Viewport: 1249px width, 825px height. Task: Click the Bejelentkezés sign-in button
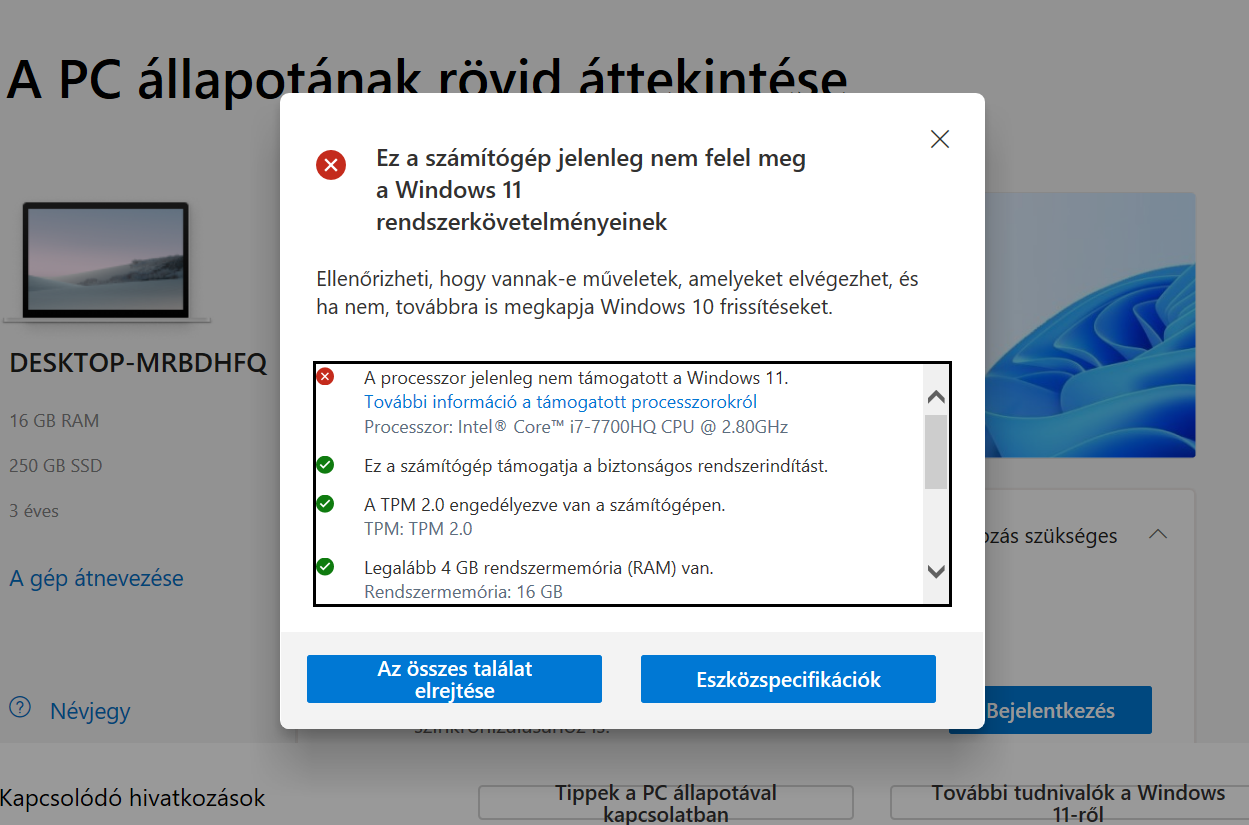[x=1050, y=711]
